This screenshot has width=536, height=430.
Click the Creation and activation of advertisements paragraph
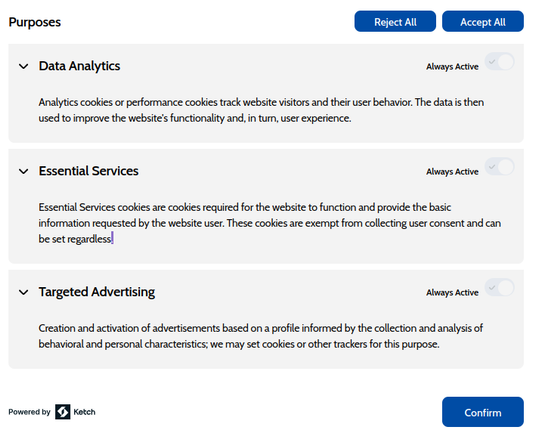260,336
